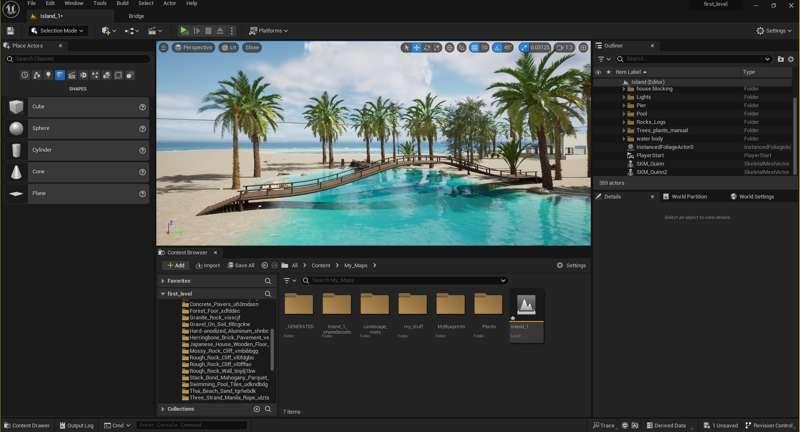800x432 pixels.
Task: Select the Select Objects cursor tool in the viewport
Action: pos(406,47)
